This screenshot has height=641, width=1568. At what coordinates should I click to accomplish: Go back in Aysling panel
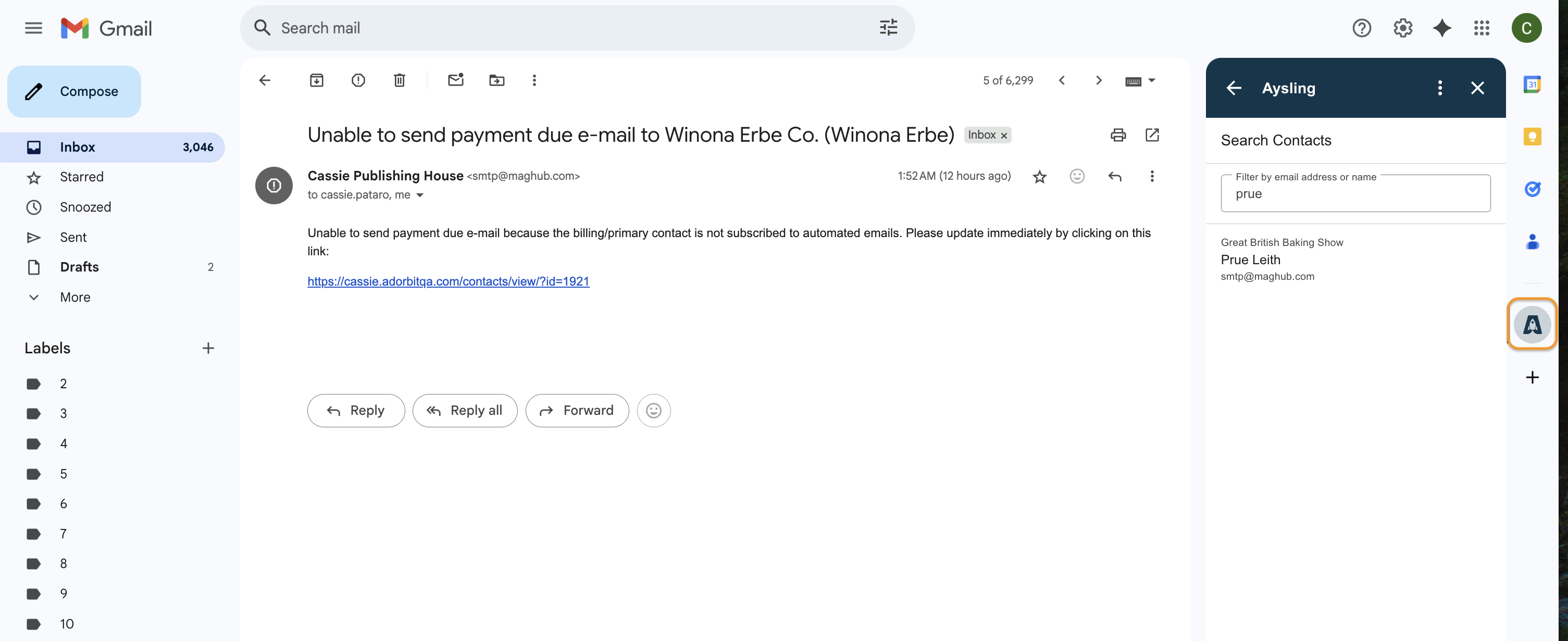pos(1234,88)
